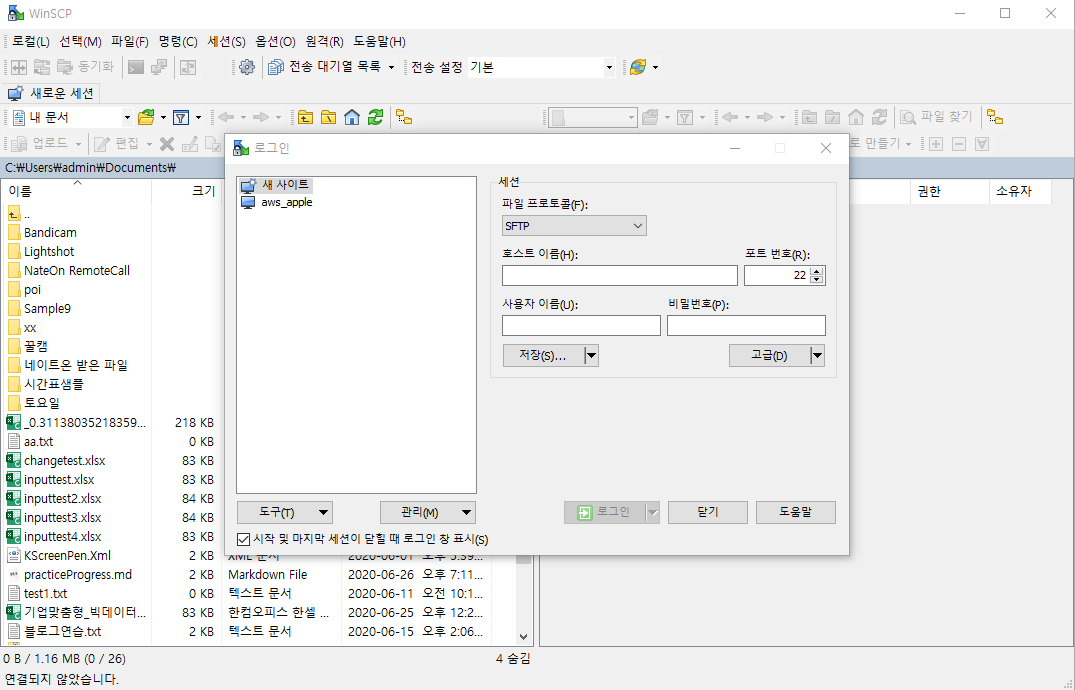Click the transfer queue list icon
Viewport: 1075px width, 690px height.
276,67
